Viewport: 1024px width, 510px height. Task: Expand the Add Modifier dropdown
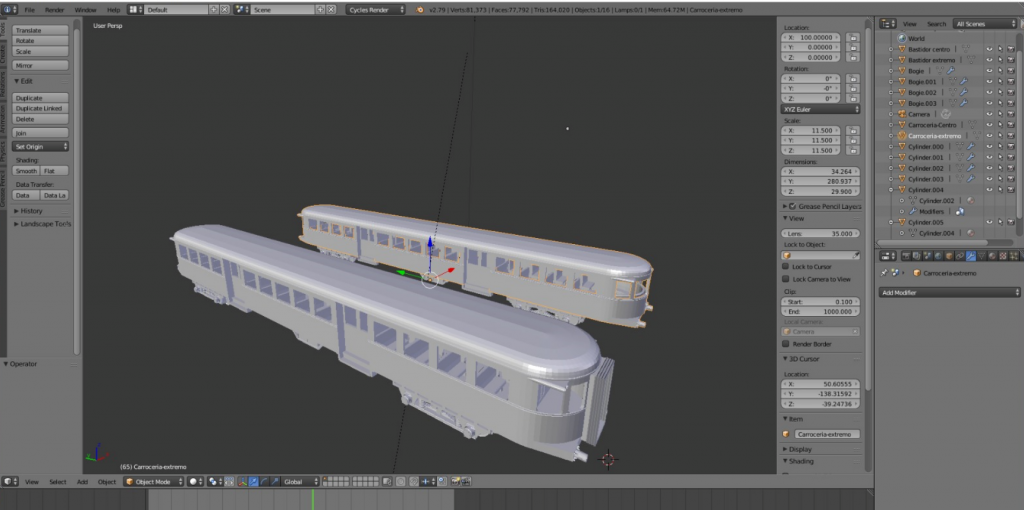pyautogui.click(x=948, y=292)
